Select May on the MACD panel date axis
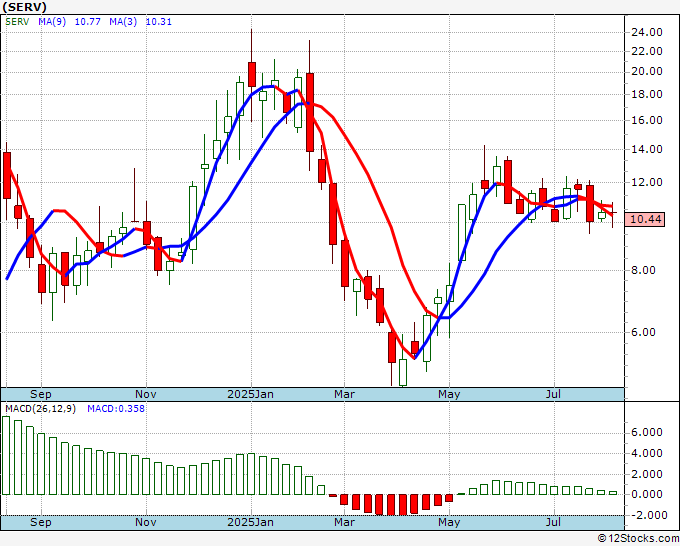Screen dimensions: 680x546 [449, 522]
